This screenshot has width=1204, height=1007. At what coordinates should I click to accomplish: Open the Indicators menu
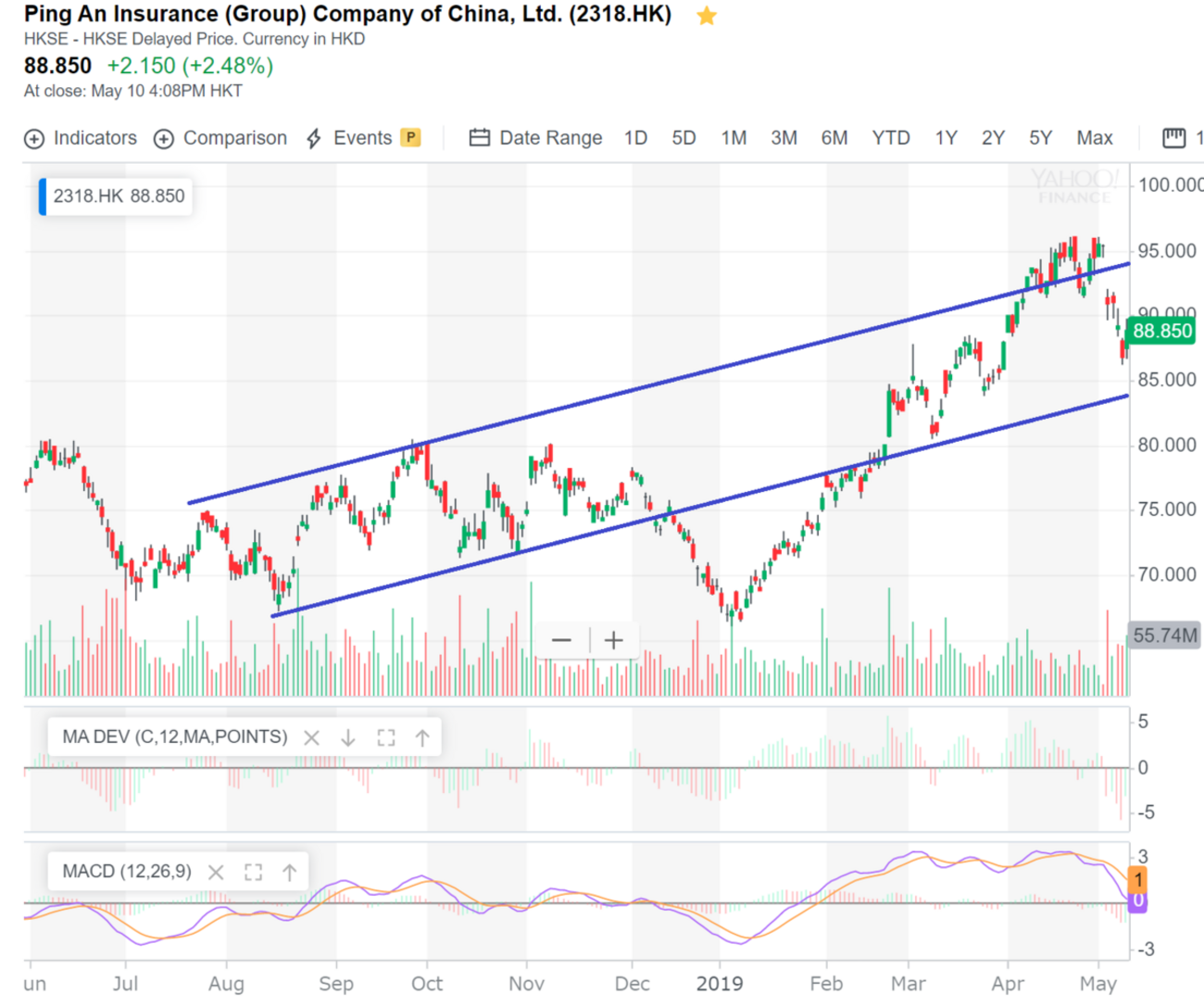[81, 138]
